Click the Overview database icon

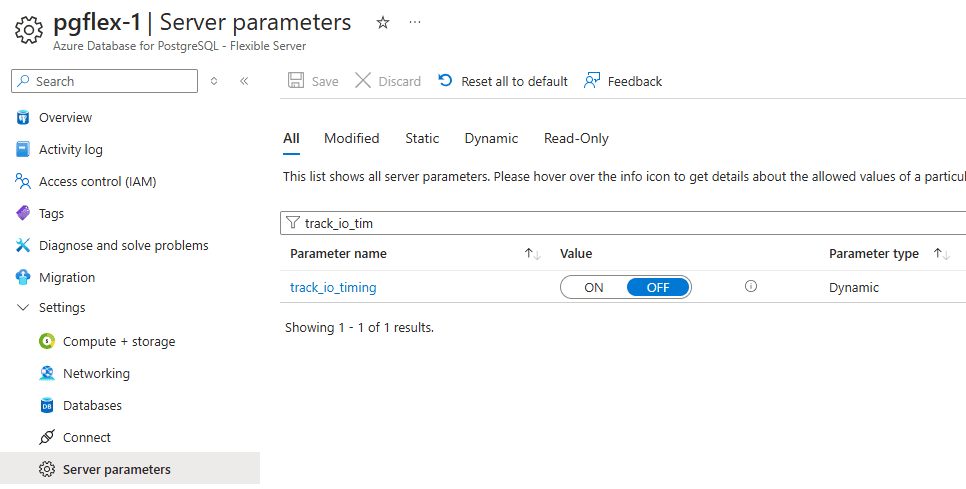[x=23, y=118]
